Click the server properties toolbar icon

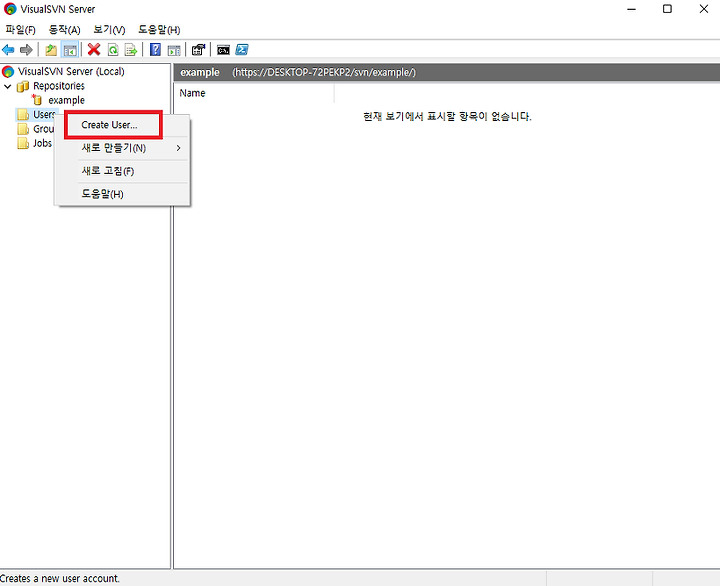coord(198,50)
